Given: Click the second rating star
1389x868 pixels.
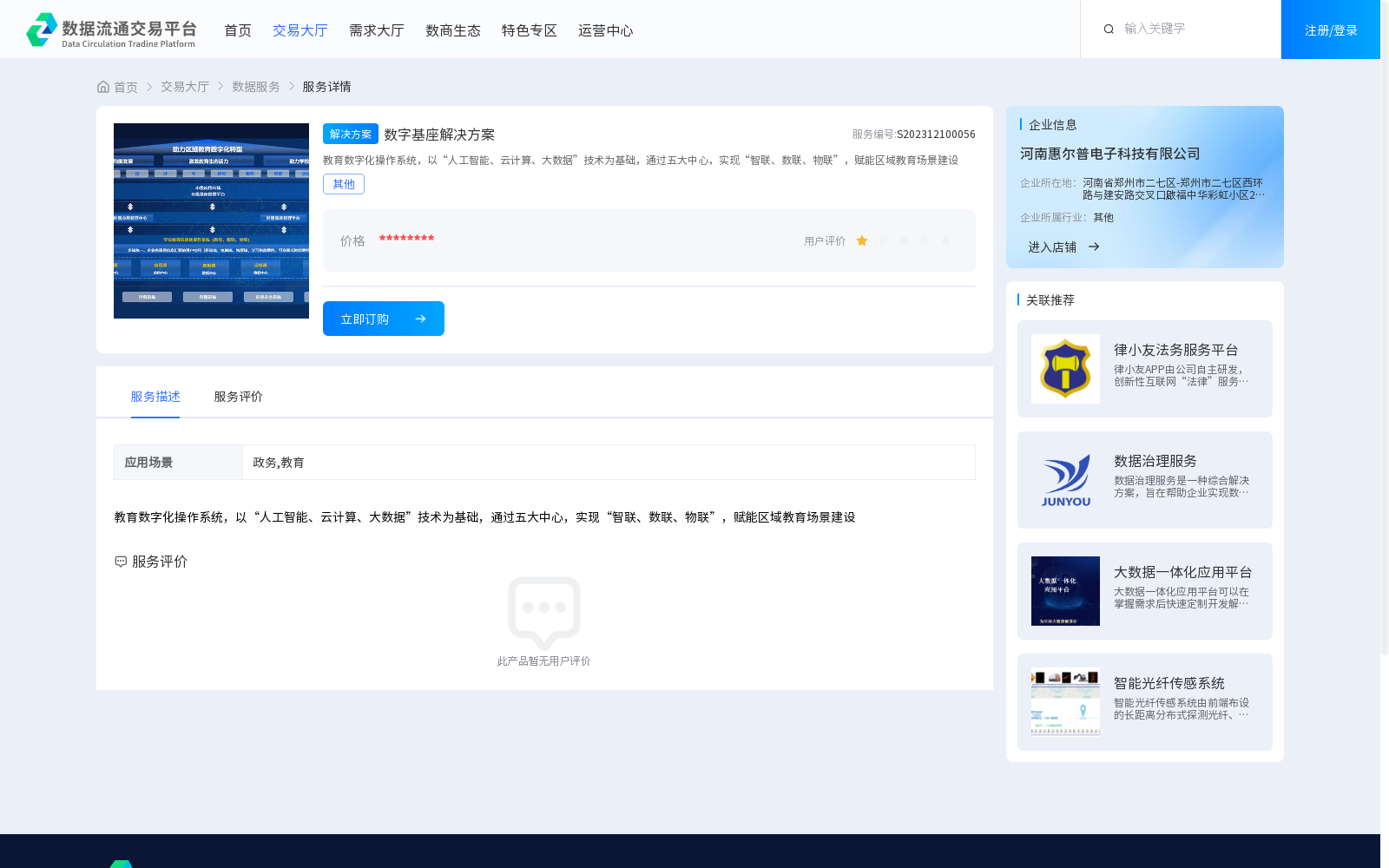Looking at the screenshot, I should (x=883, y=240).
